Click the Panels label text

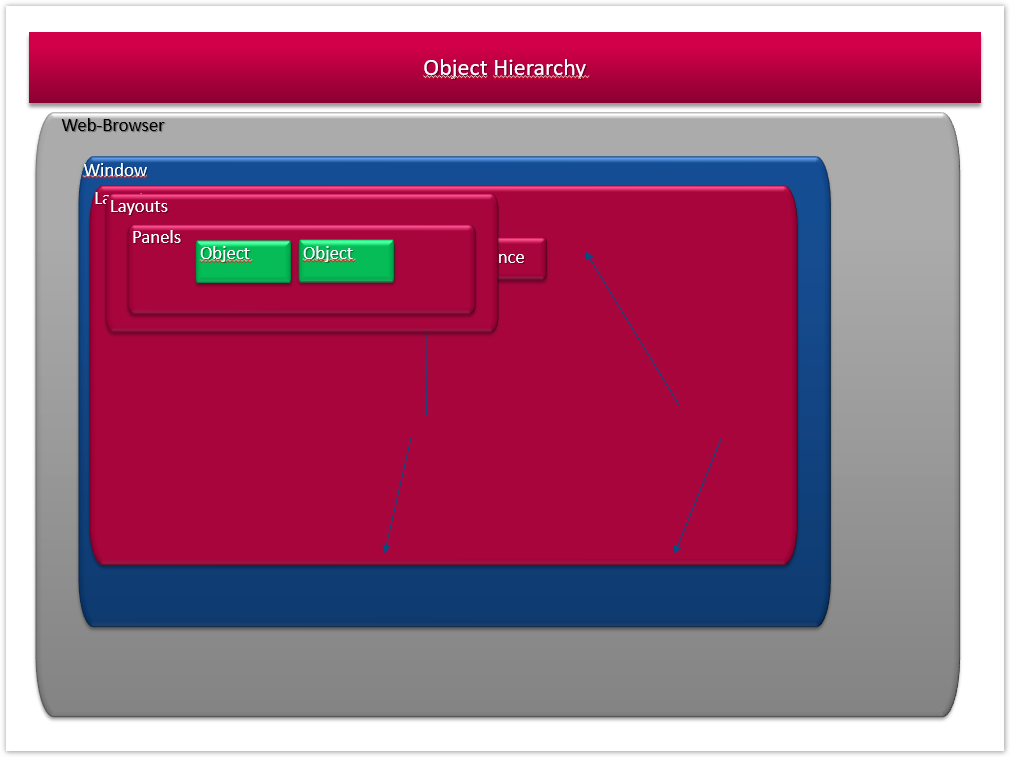pos(157,237)
